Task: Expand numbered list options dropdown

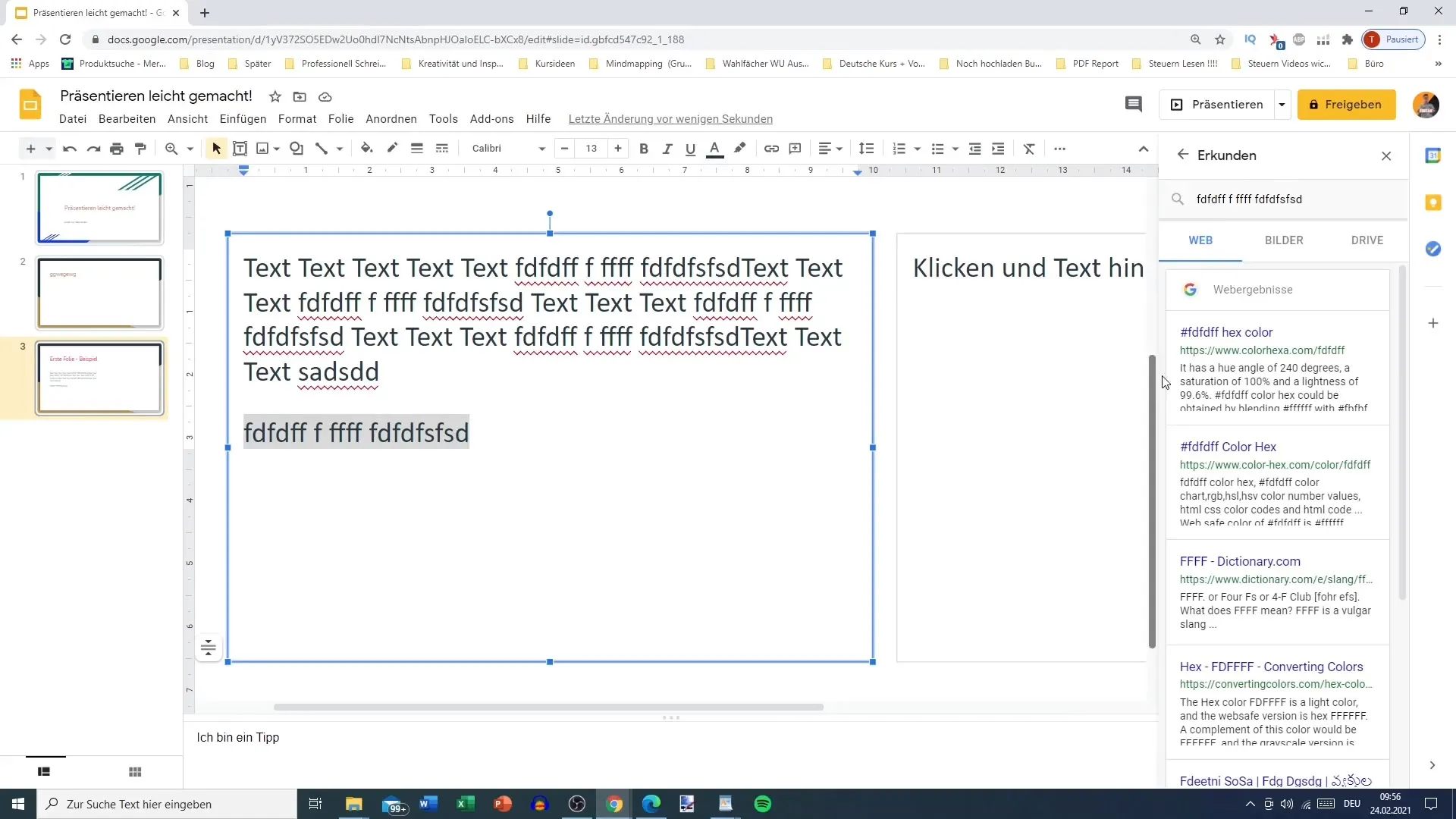Action: point(918,149)
